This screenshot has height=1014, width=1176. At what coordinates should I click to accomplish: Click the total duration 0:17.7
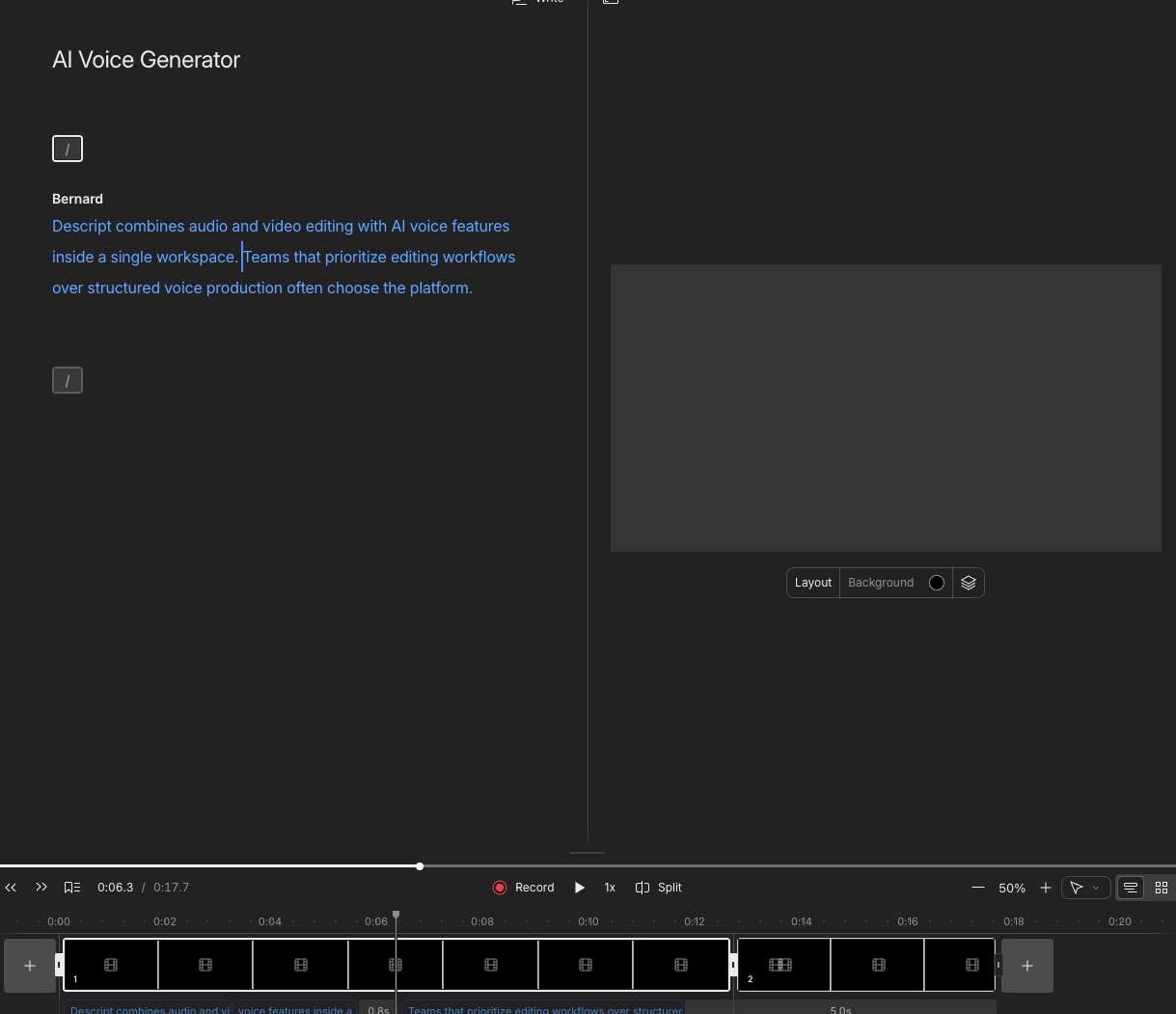coord(171,888)
